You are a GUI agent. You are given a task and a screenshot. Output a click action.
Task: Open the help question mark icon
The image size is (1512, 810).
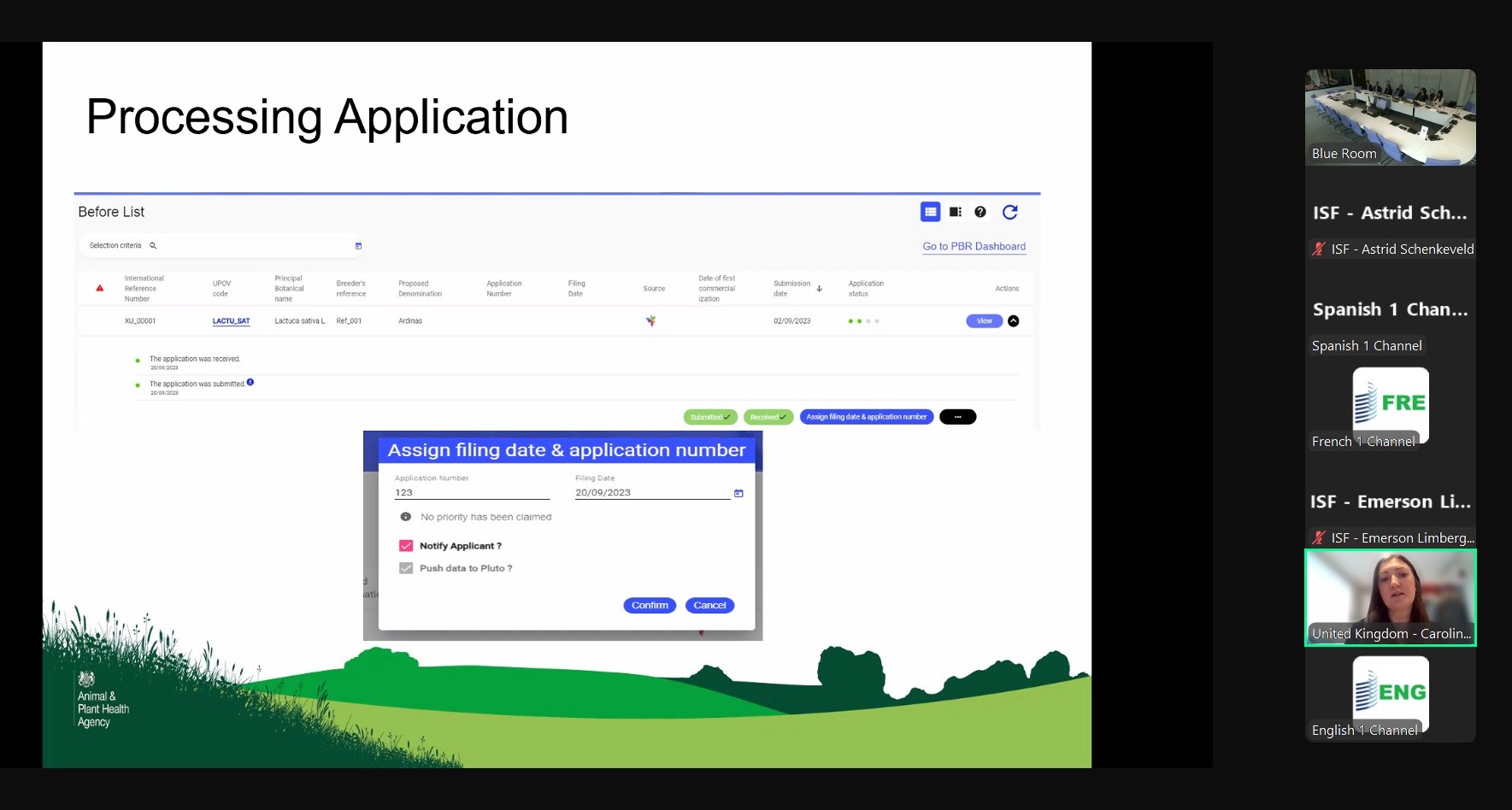pyautogui.click(x=980, y=212)
